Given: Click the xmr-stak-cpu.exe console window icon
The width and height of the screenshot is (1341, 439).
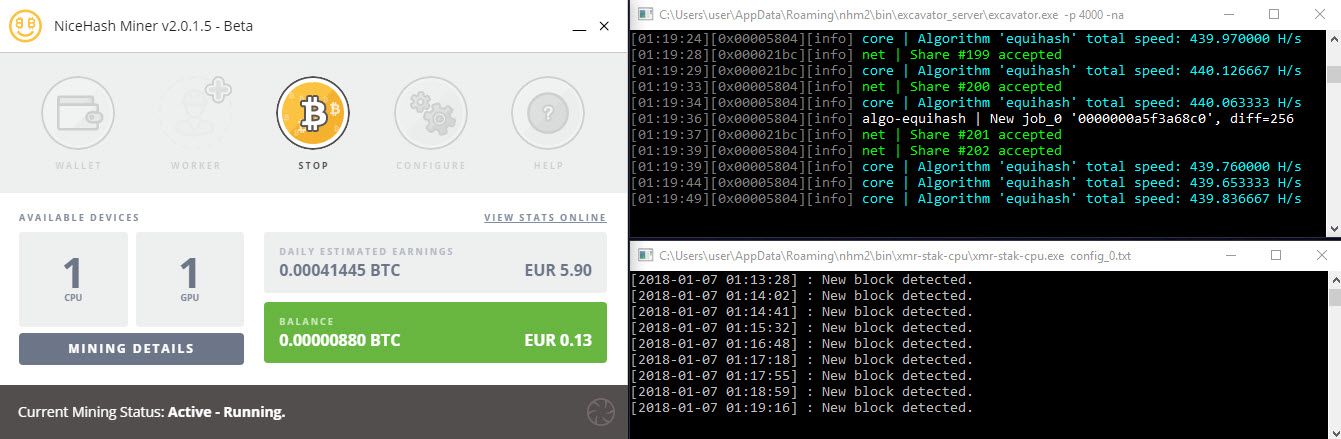Looking at the screenshot, I should pyautogui.click(x=646, y=256).
